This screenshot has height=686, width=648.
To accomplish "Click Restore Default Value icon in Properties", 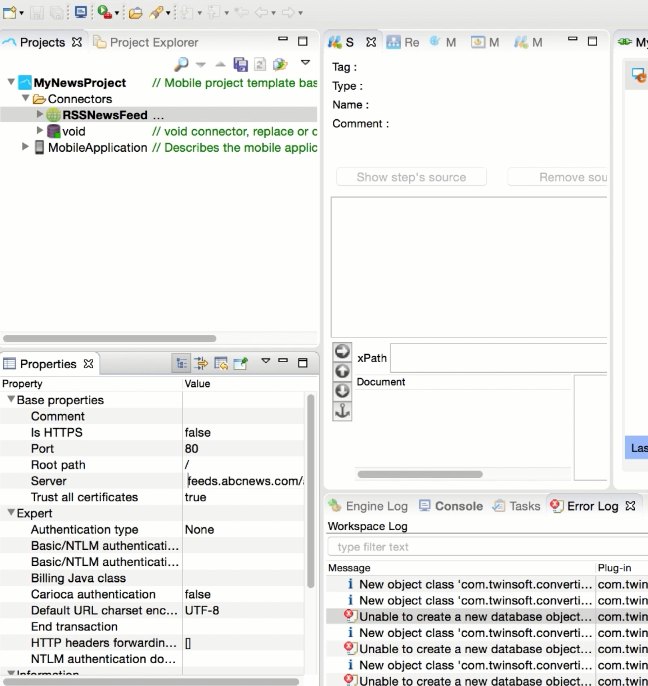I will click(x=221, y=363).
